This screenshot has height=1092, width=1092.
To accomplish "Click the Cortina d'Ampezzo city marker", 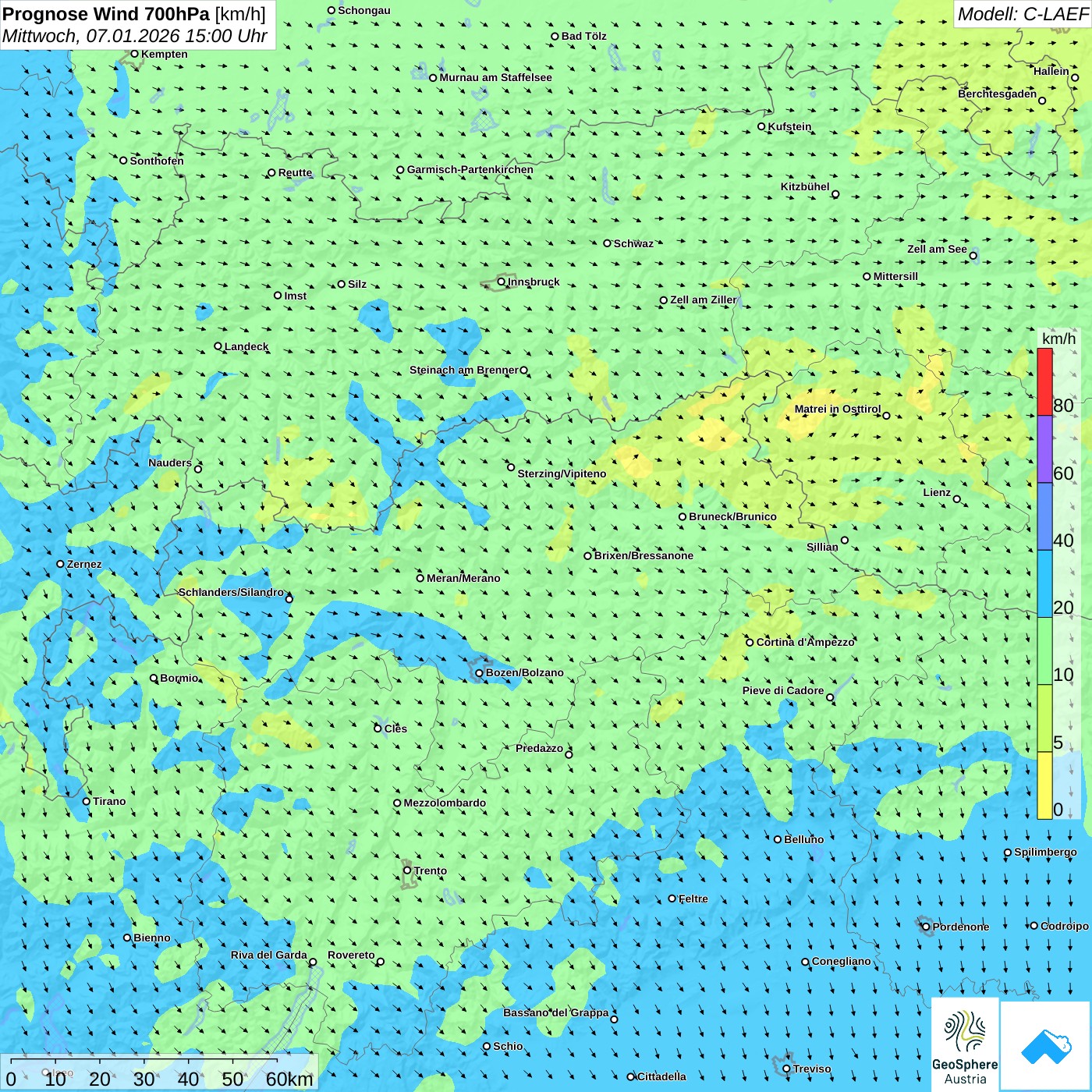I will click(x=750, y=642).
